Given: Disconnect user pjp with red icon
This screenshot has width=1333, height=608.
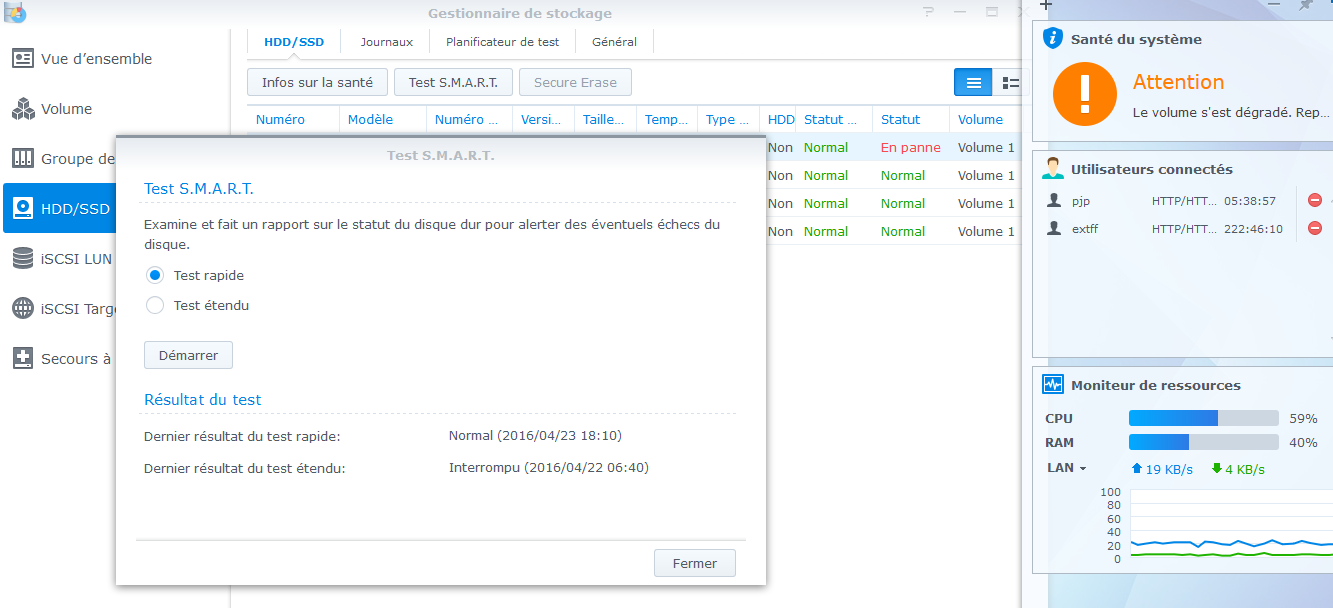Looking at the screenshot, I should pos(1315,200).
